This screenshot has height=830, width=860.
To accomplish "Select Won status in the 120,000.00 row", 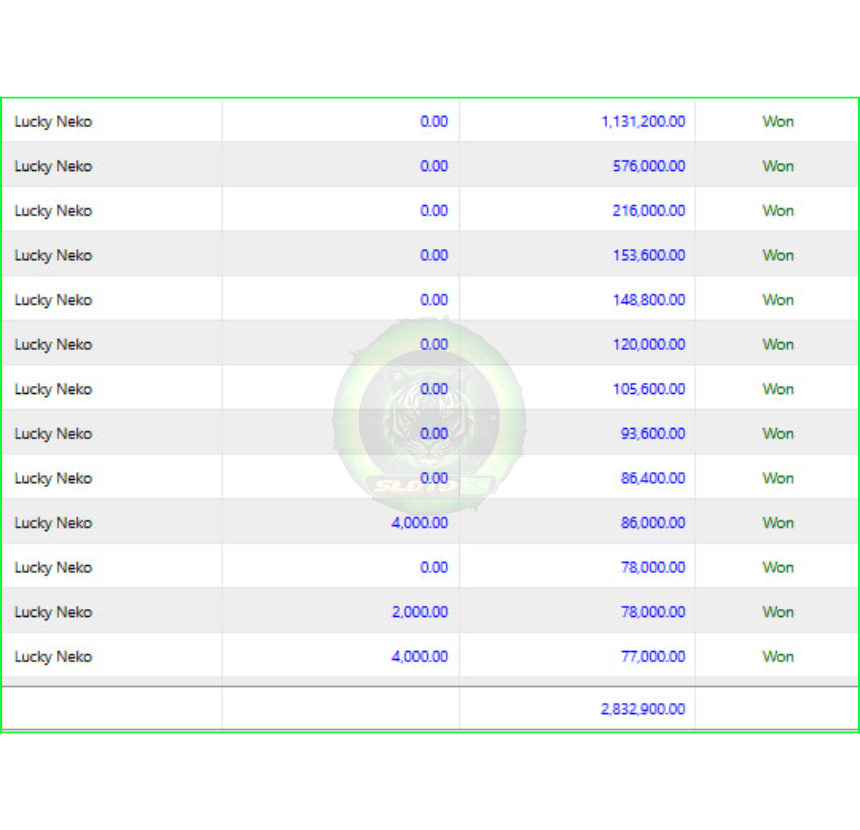I will click(778, 344).
